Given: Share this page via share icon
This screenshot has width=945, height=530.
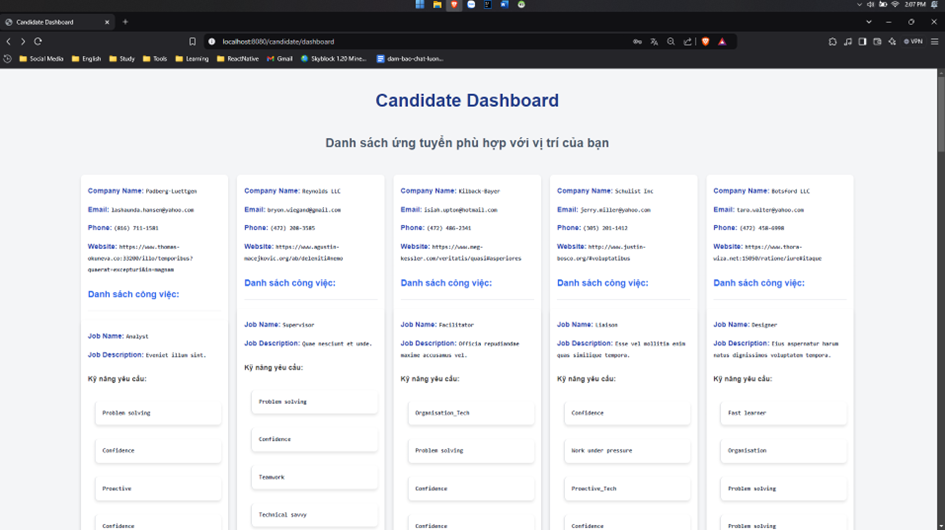Looking at the screenshot, I should (x=688, y=42).
